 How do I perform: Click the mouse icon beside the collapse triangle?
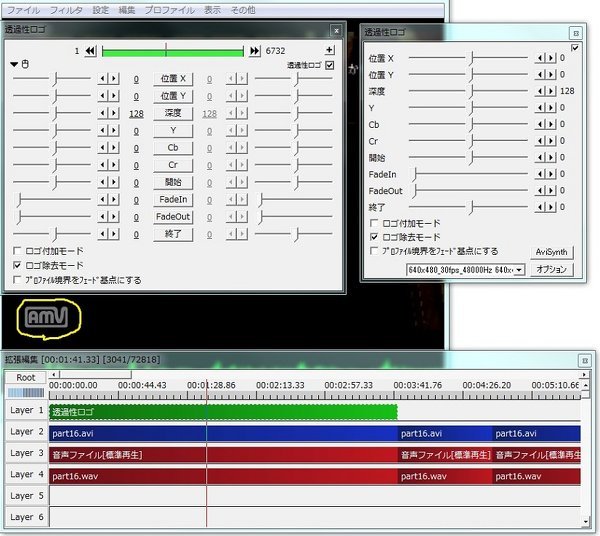26,65
